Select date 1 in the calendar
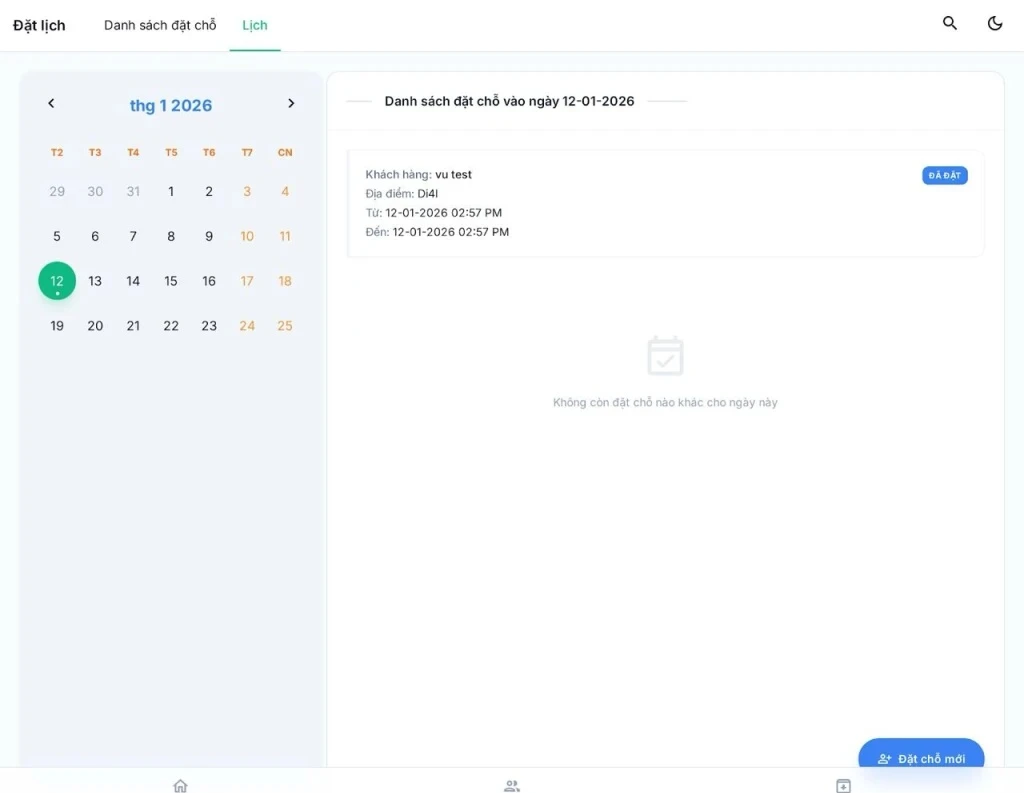This screenshot has width=1024, height=793. tap(171, 192)
